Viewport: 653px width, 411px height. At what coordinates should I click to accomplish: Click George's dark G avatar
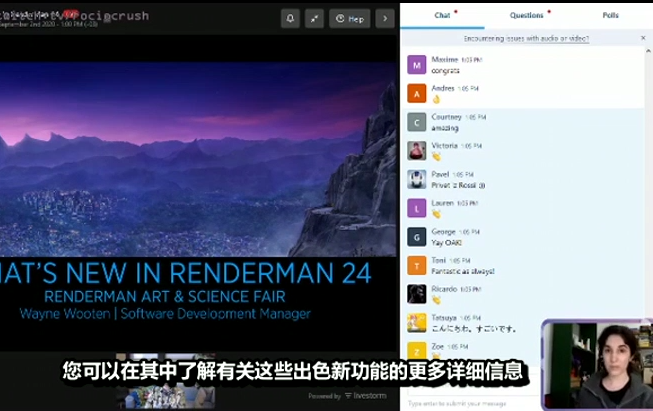click(416, 237)
